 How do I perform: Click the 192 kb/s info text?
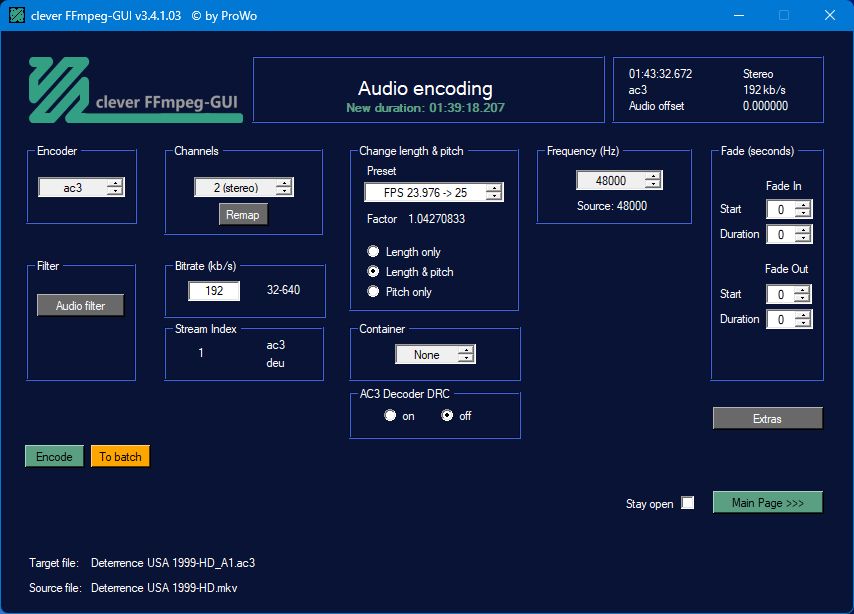coord(764,90)
